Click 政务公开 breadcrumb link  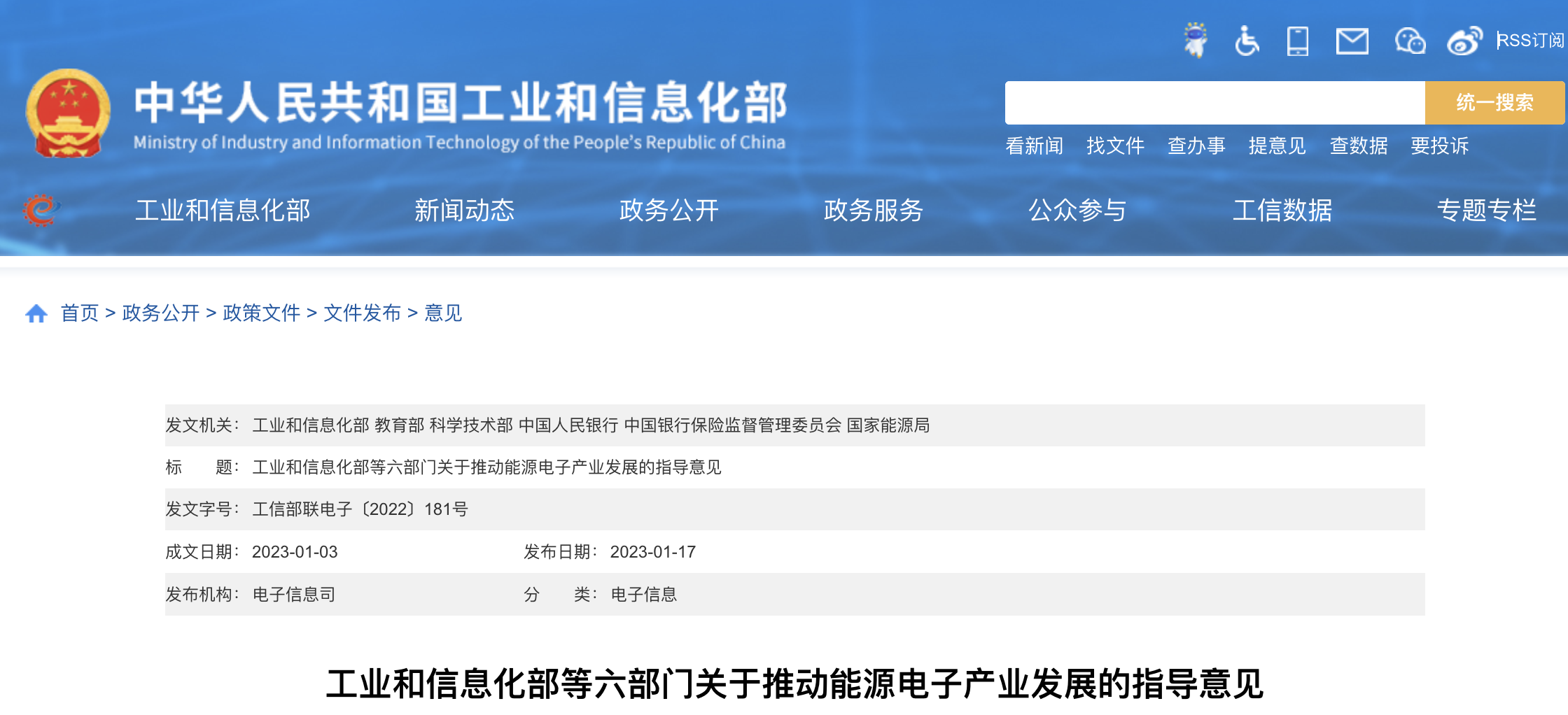click(161, 313)
